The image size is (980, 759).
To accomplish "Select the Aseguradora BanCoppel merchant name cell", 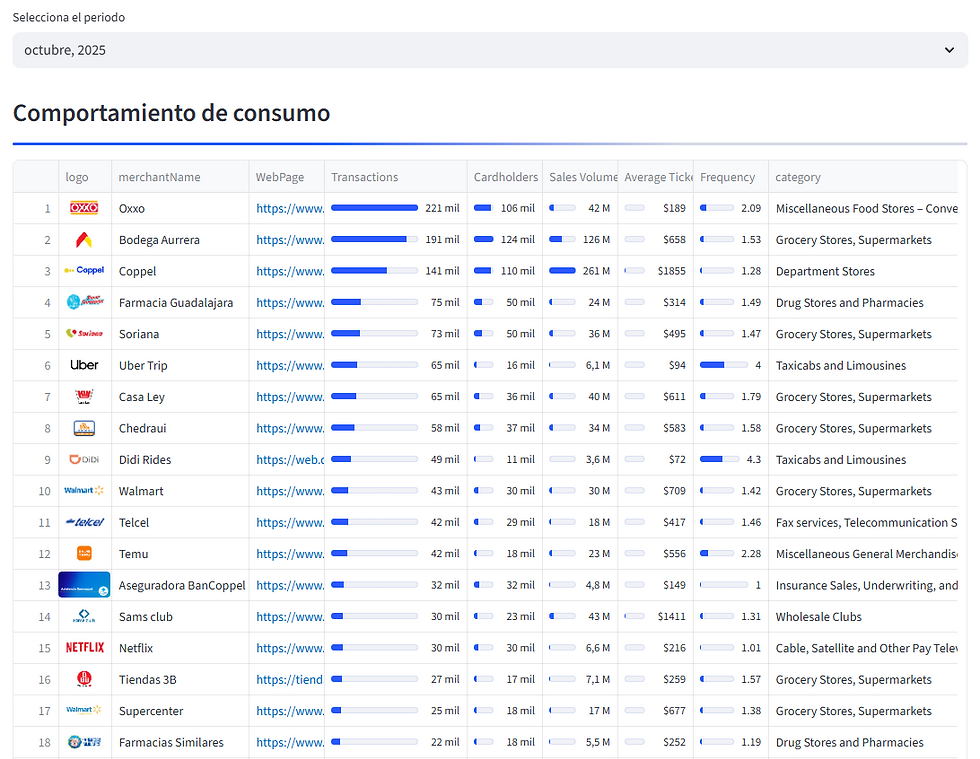I will point(180,585).
